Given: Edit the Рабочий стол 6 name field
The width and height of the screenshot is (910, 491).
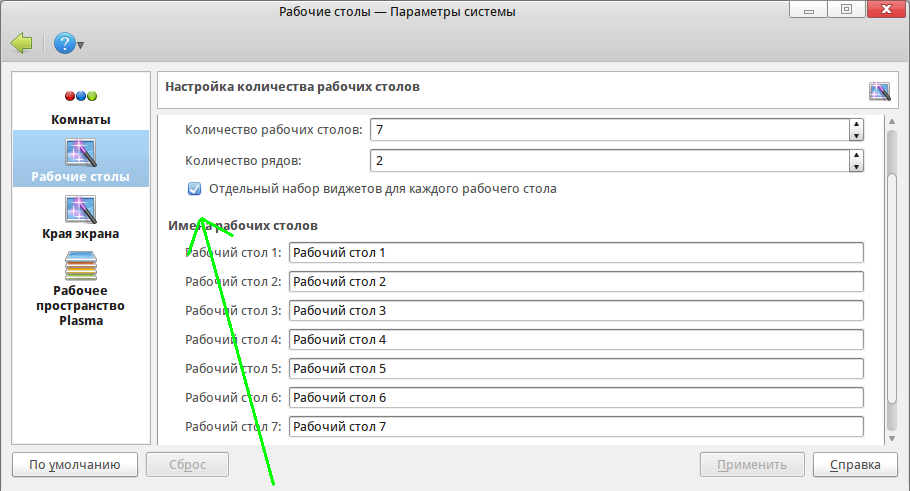Looking at the screenshot, I should (x=576, y=398).
